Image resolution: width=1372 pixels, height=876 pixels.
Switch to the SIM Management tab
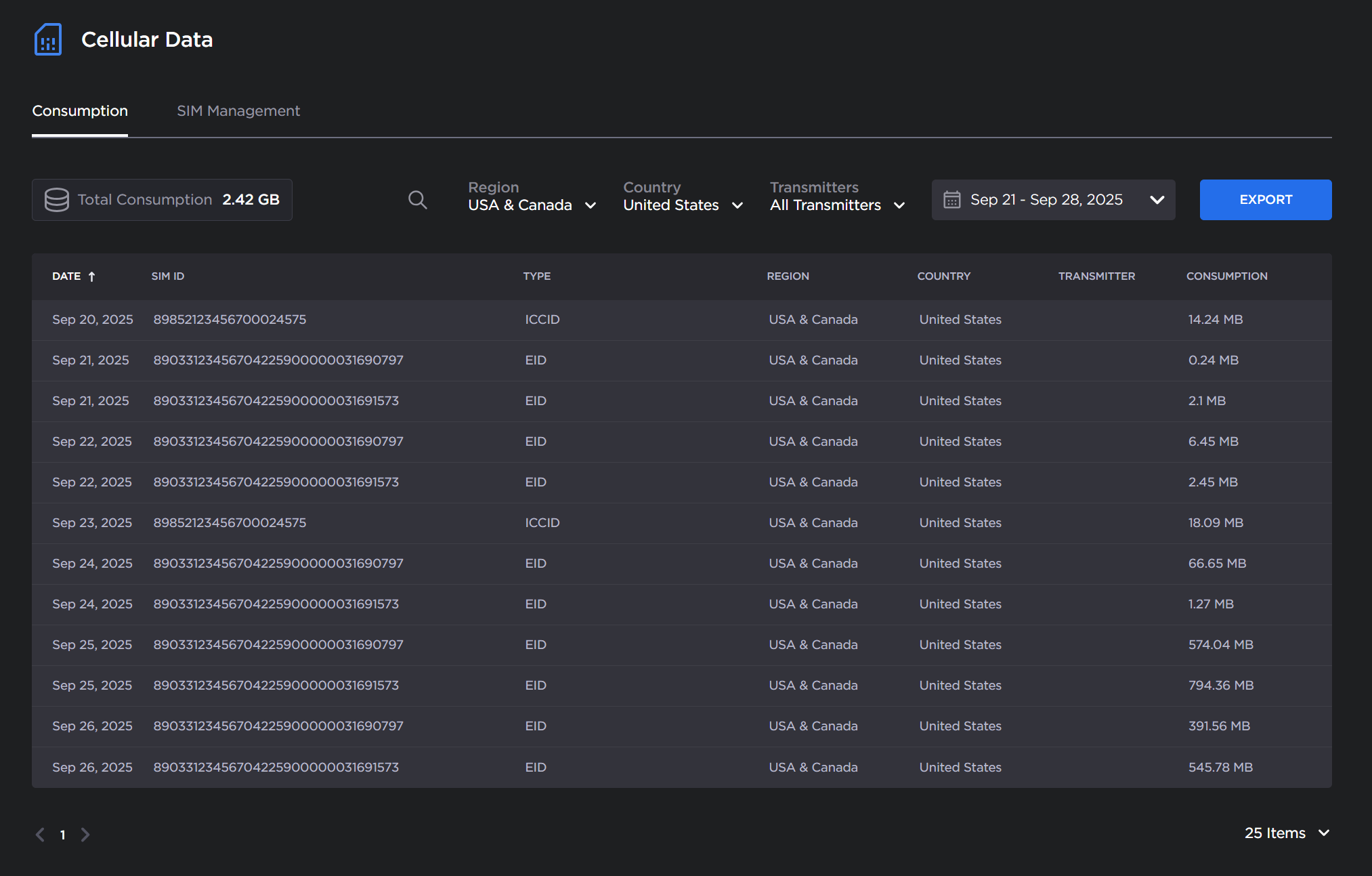pos(238,111)
